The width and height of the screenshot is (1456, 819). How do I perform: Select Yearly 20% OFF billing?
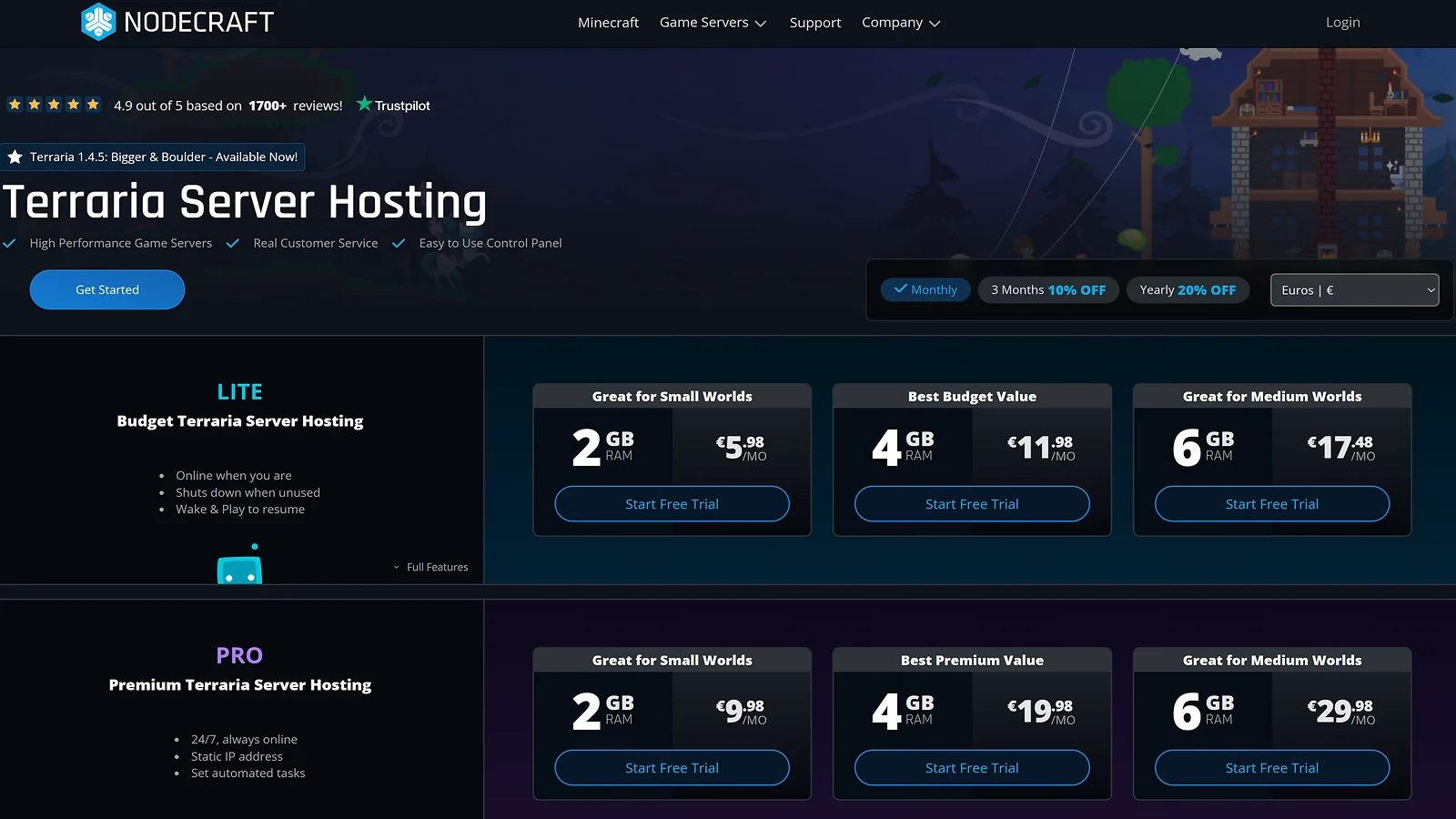tap(1188, 289)
